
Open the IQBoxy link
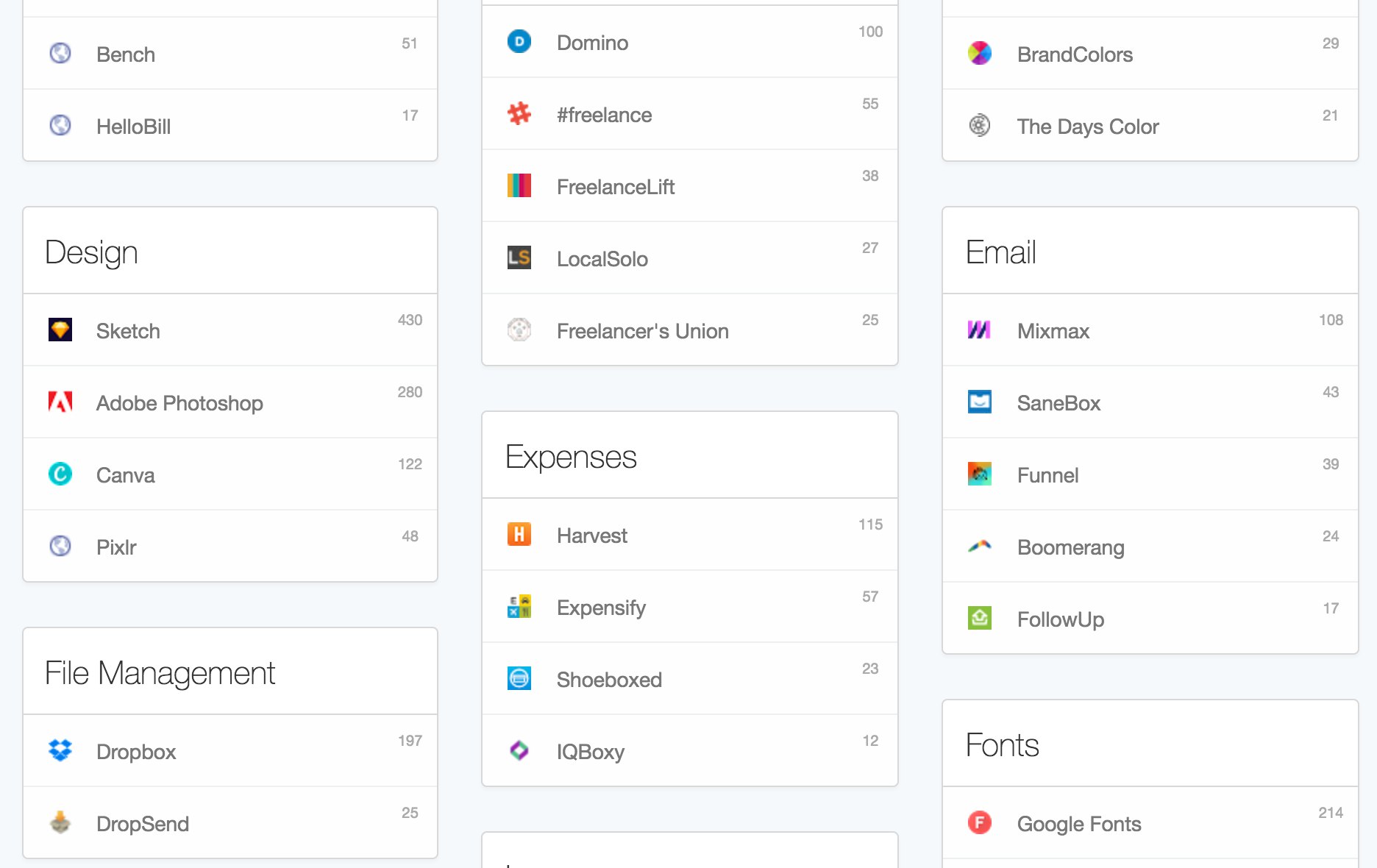coord(591,752)
